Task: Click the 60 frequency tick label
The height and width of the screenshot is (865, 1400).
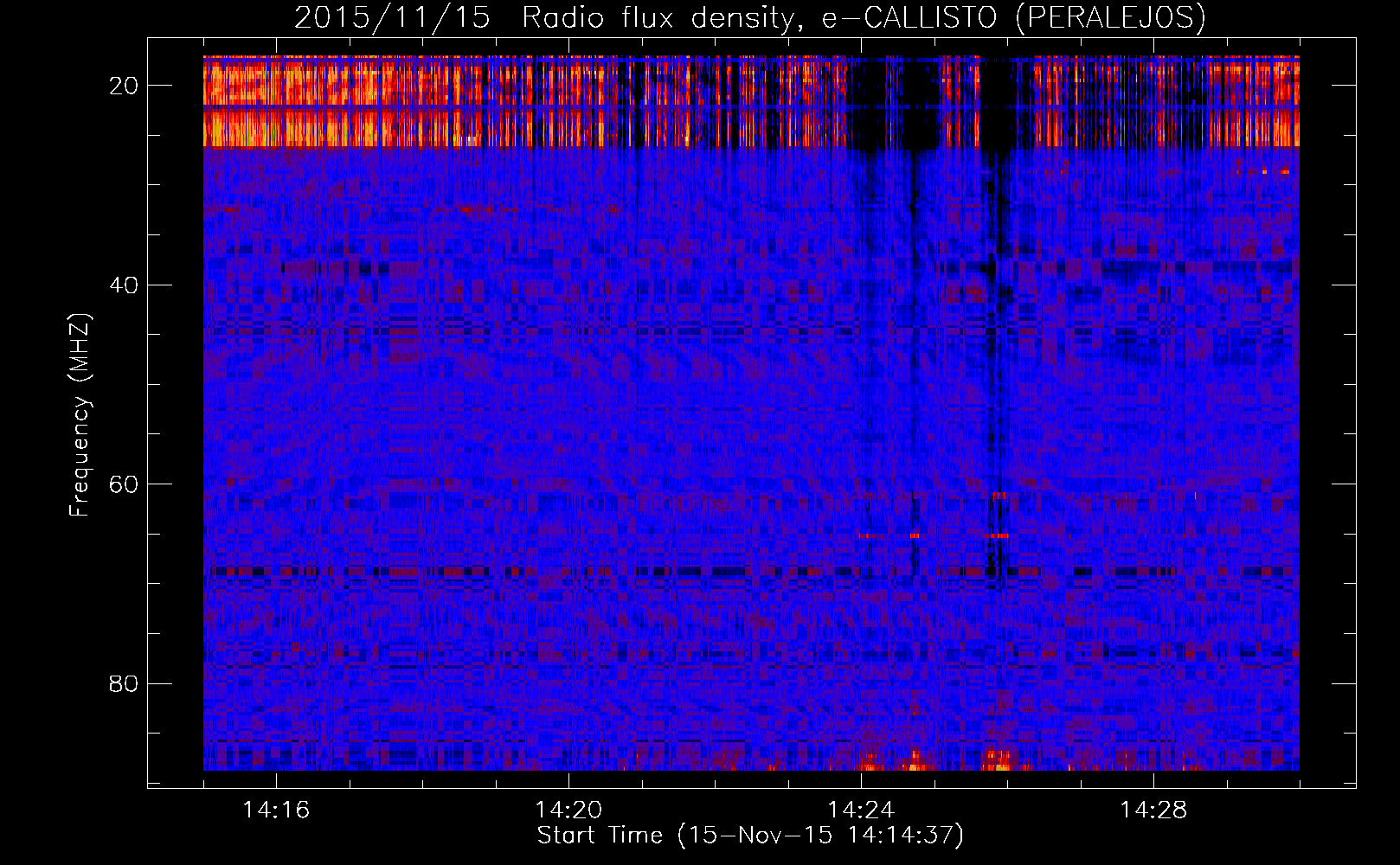Action: [124, 484]
